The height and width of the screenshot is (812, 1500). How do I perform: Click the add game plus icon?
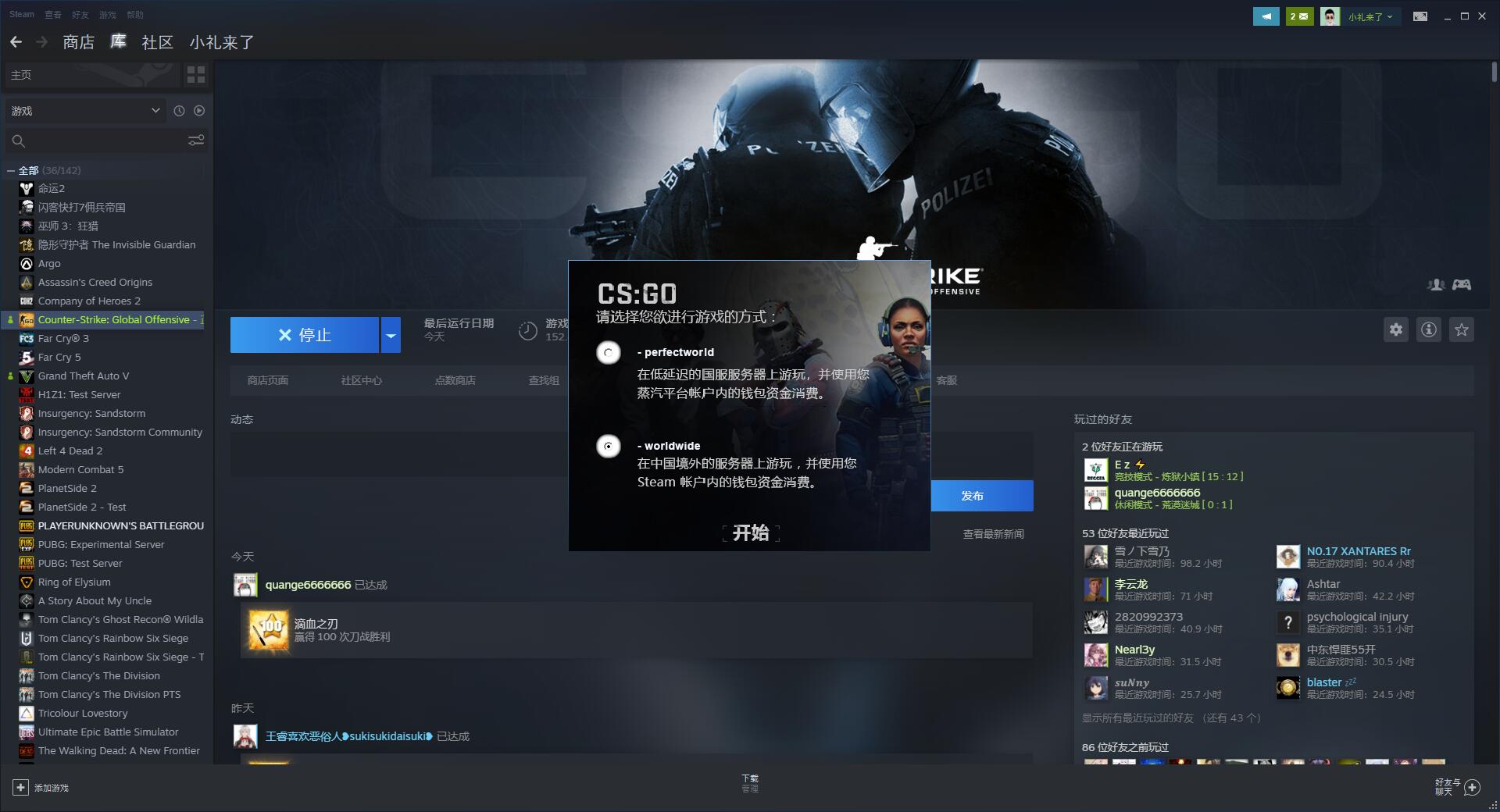click(x=20, y=788)
